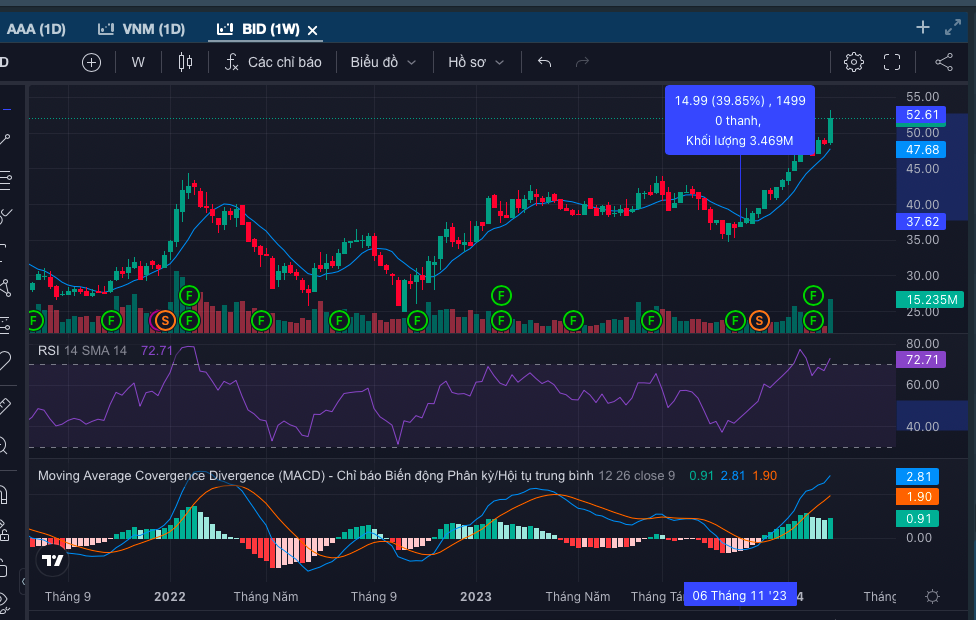This screenshot has width=976, height=620.
Task: Click the orange 1.90 signal axis label
Action: [917, 497]
